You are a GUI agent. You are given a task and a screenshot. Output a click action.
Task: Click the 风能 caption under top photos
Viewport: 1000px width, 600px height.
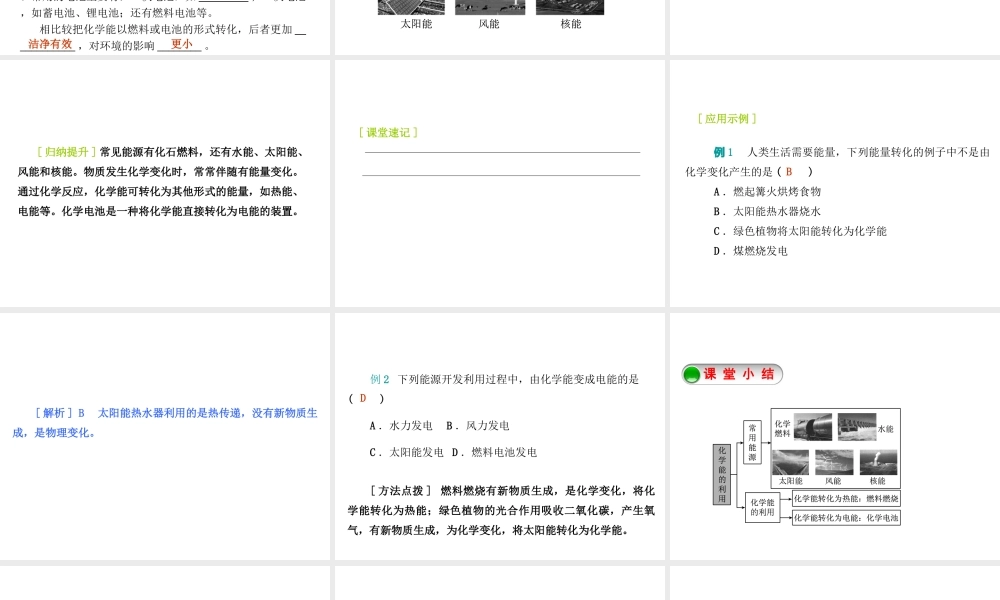(x=489, y=24)
